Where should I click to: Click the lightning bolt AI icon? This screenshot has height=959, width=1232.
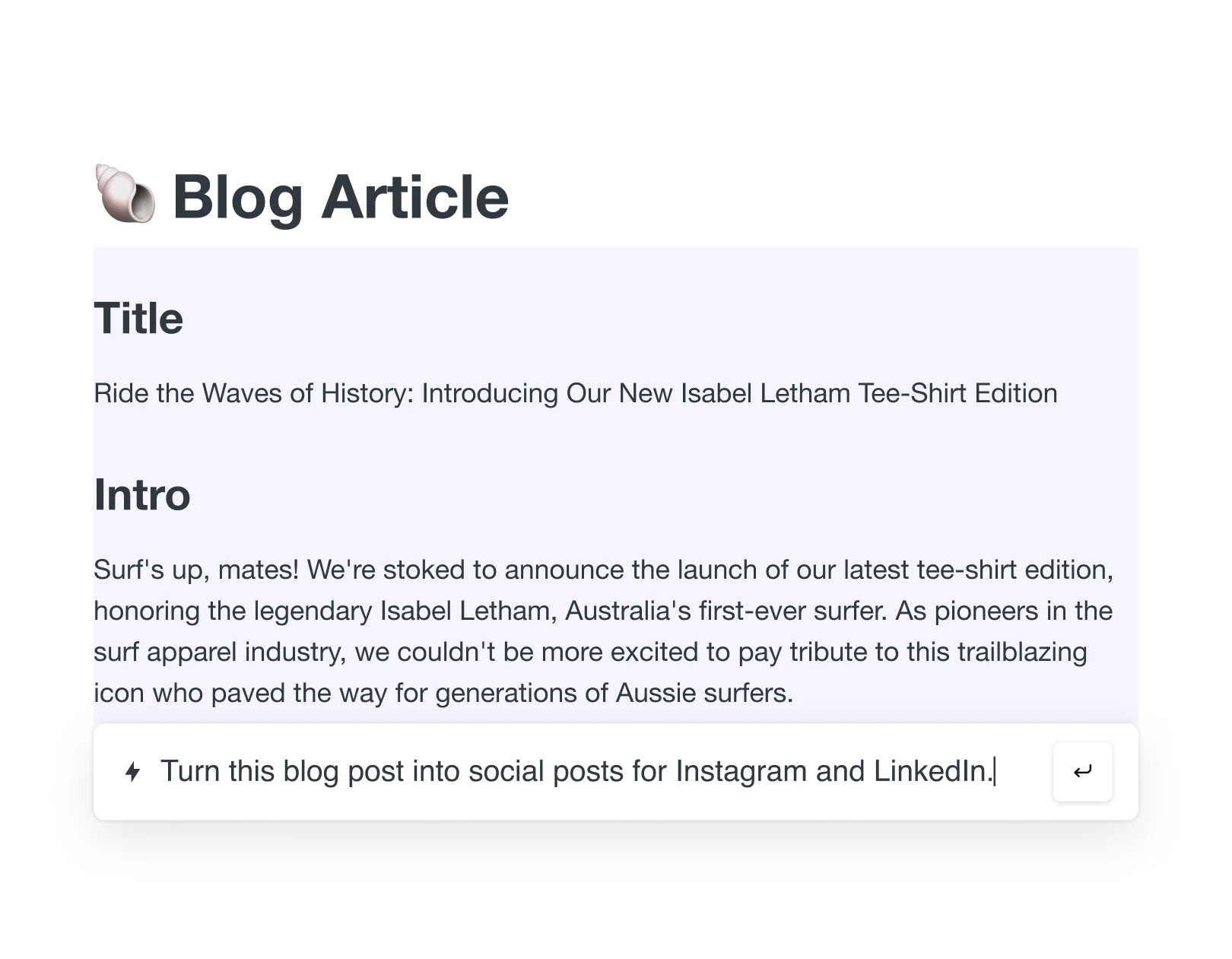(x=133, y=772)
